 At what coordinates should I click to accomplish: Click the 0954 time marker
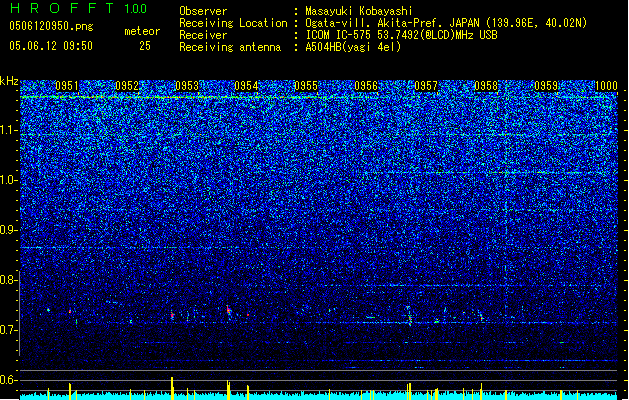pos(246,86)
